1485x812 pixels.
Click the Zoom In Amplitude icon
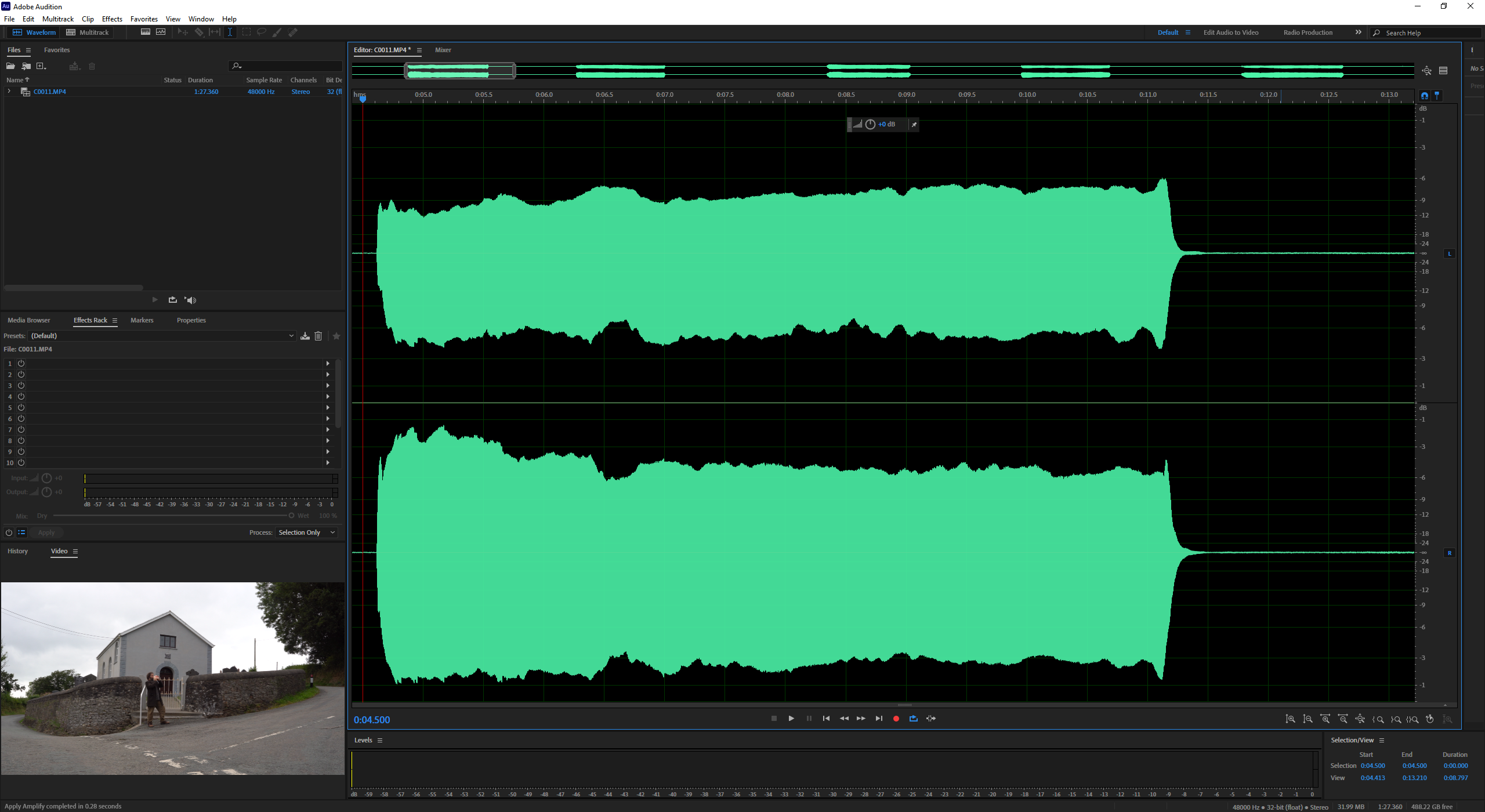click(x=1290, y=719)
